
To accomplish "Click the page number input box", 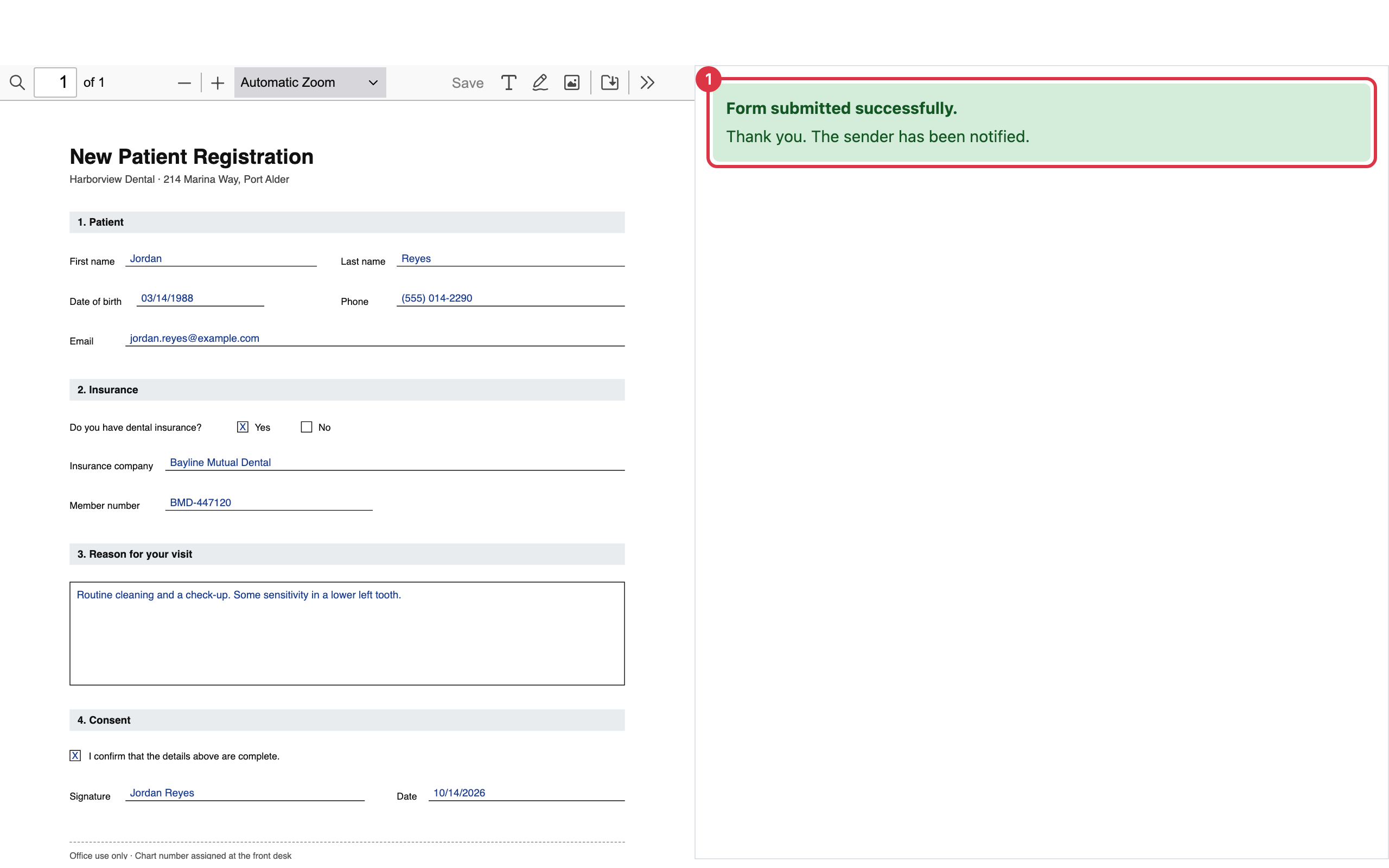I will 55,82.
